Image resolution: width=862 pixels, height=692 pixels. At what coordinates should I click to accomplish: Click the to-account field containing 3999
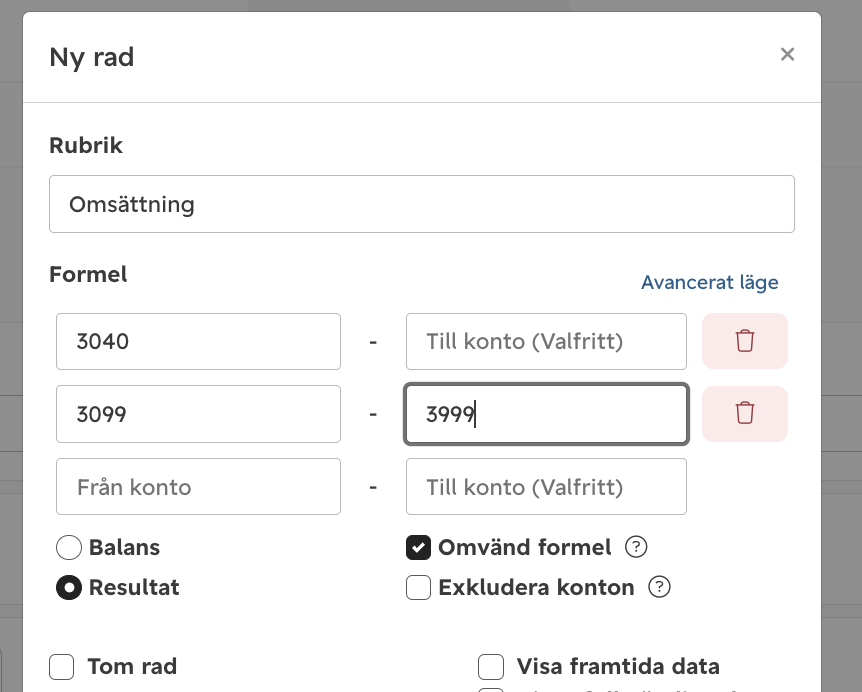(x=546, y=414)
